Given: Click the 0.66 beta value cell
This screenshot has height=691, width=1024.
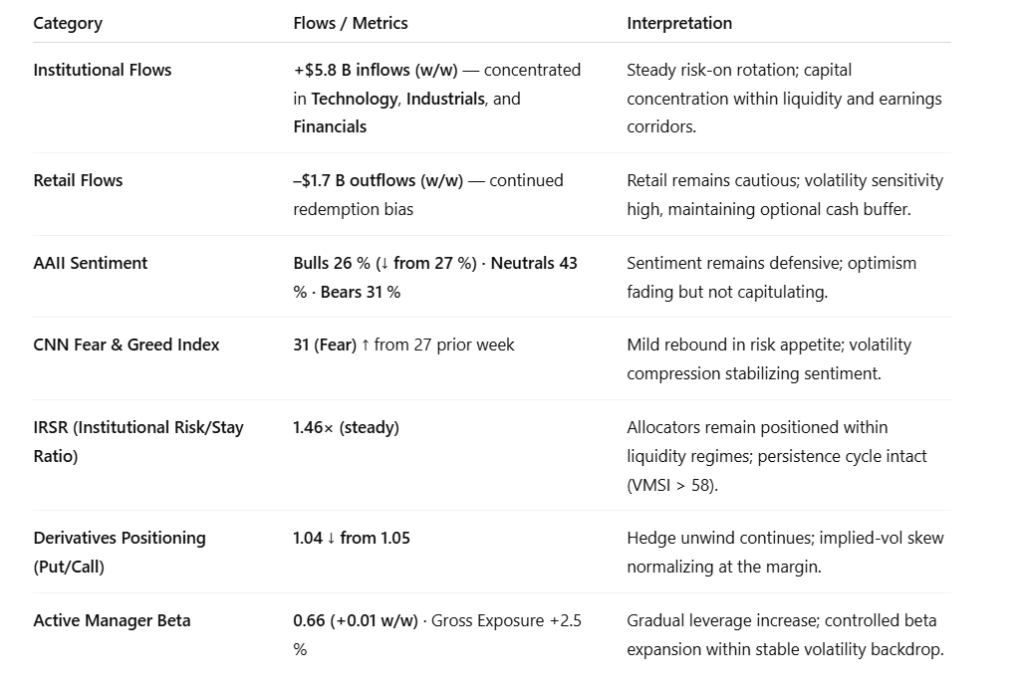Looking at the screenshot, I should click(x=308, y=620).
